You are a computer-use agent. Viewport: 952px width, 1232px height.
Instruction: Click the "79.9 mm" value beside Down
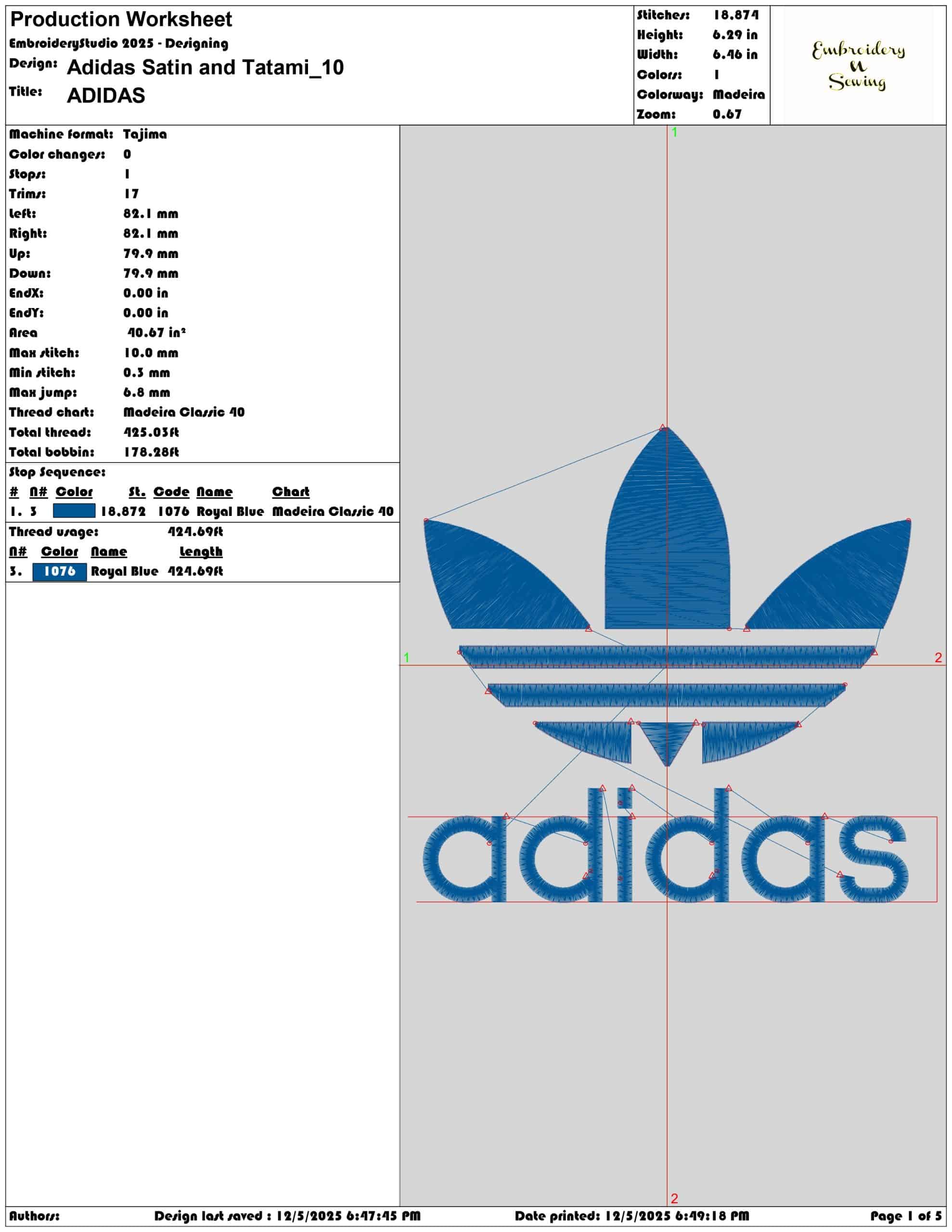[x=151, y=273]
